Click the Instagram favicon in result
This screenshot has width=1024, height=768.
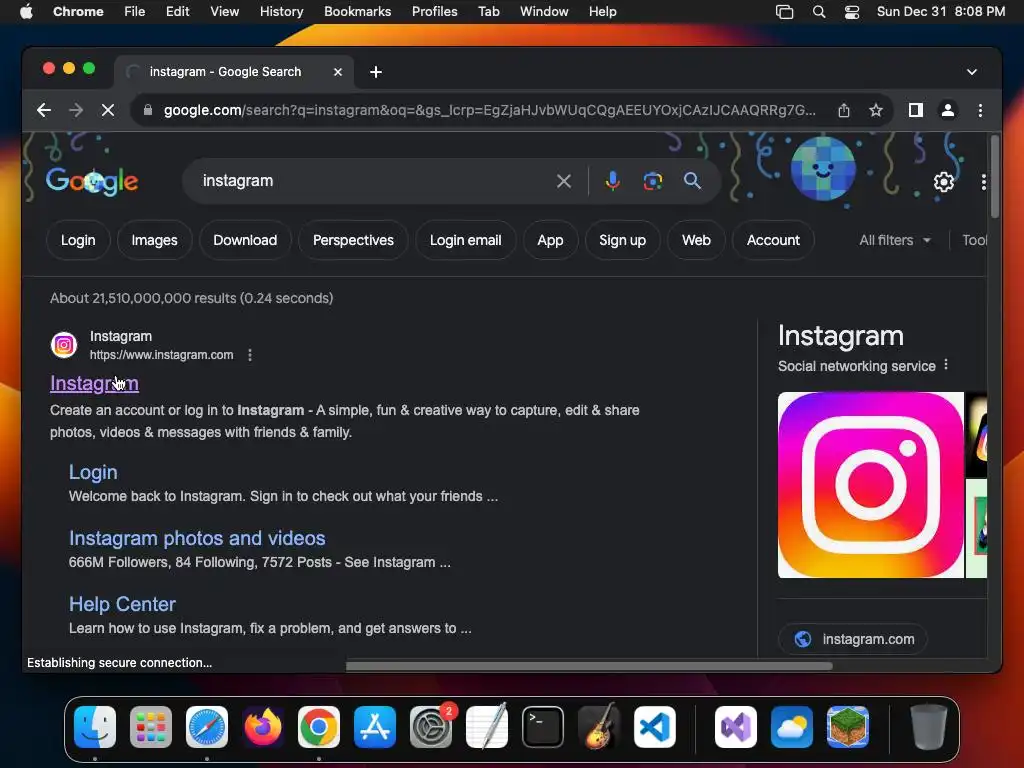[x=64, y=345]
